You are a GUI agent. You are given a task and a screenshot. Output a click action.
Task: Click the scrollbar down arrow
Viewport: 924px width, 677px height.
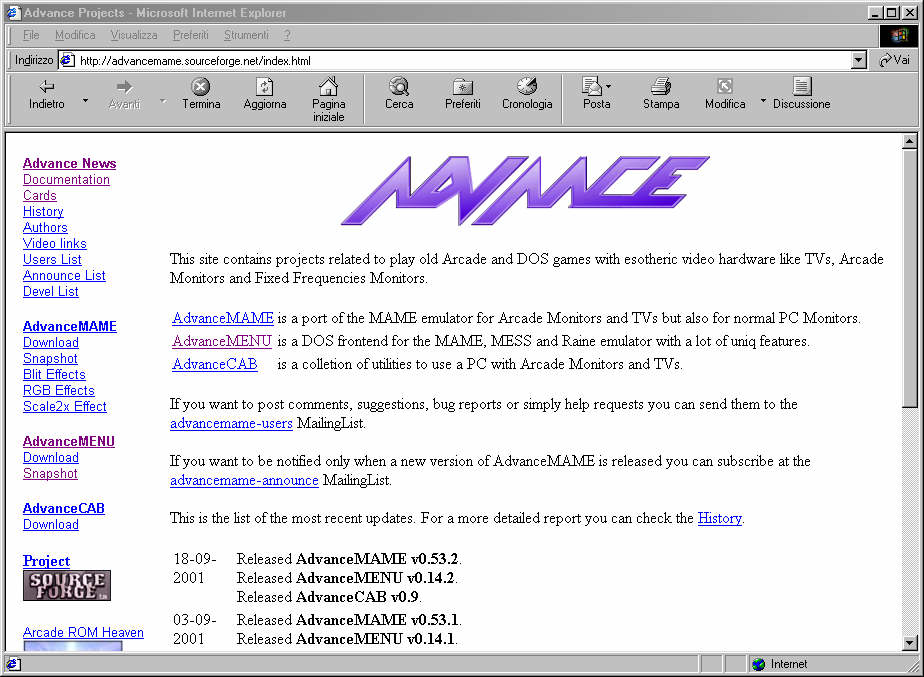click(x=909, y=643)
